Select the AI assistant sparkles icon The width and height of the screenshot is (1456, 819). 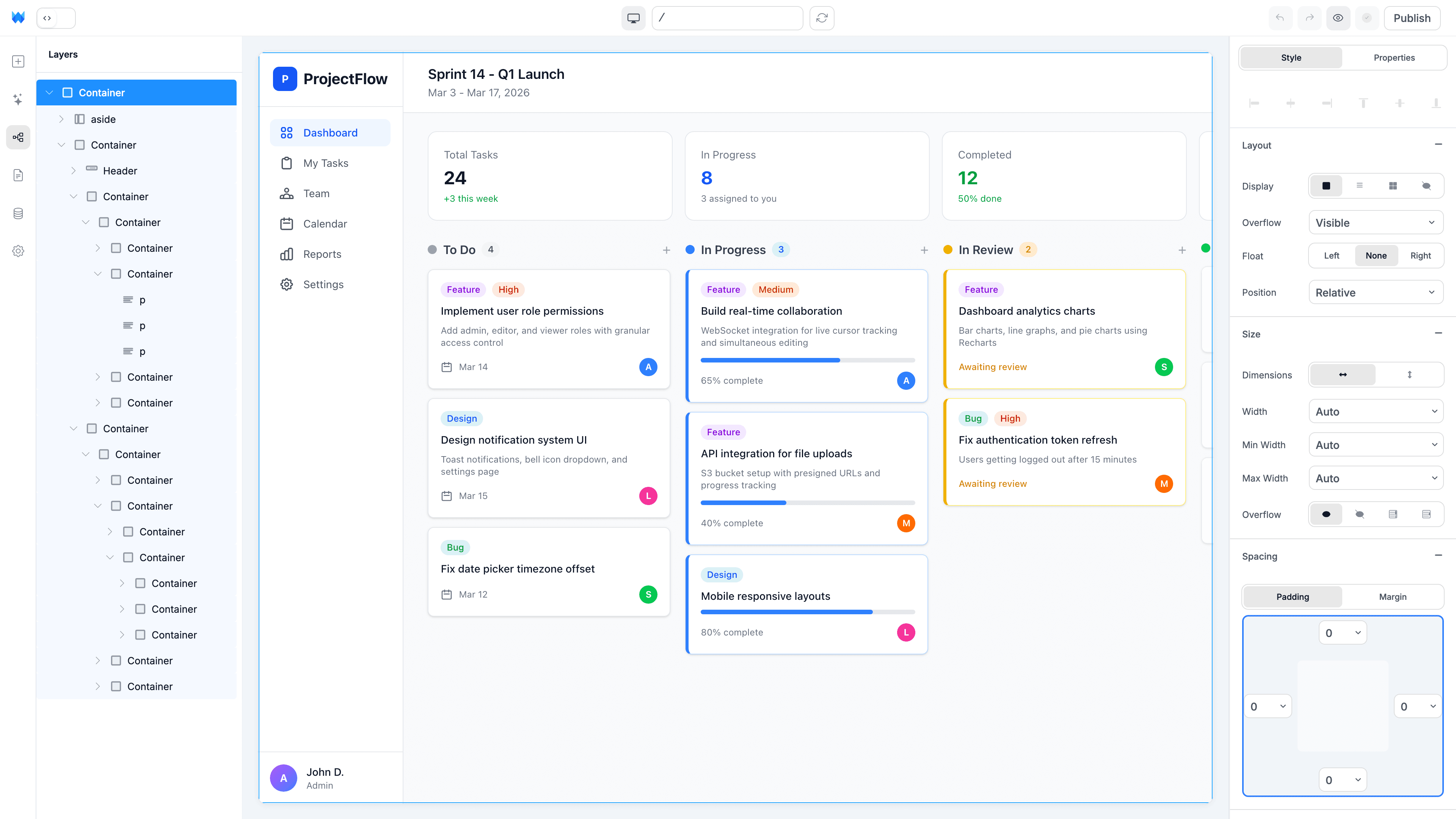[18, 99]
